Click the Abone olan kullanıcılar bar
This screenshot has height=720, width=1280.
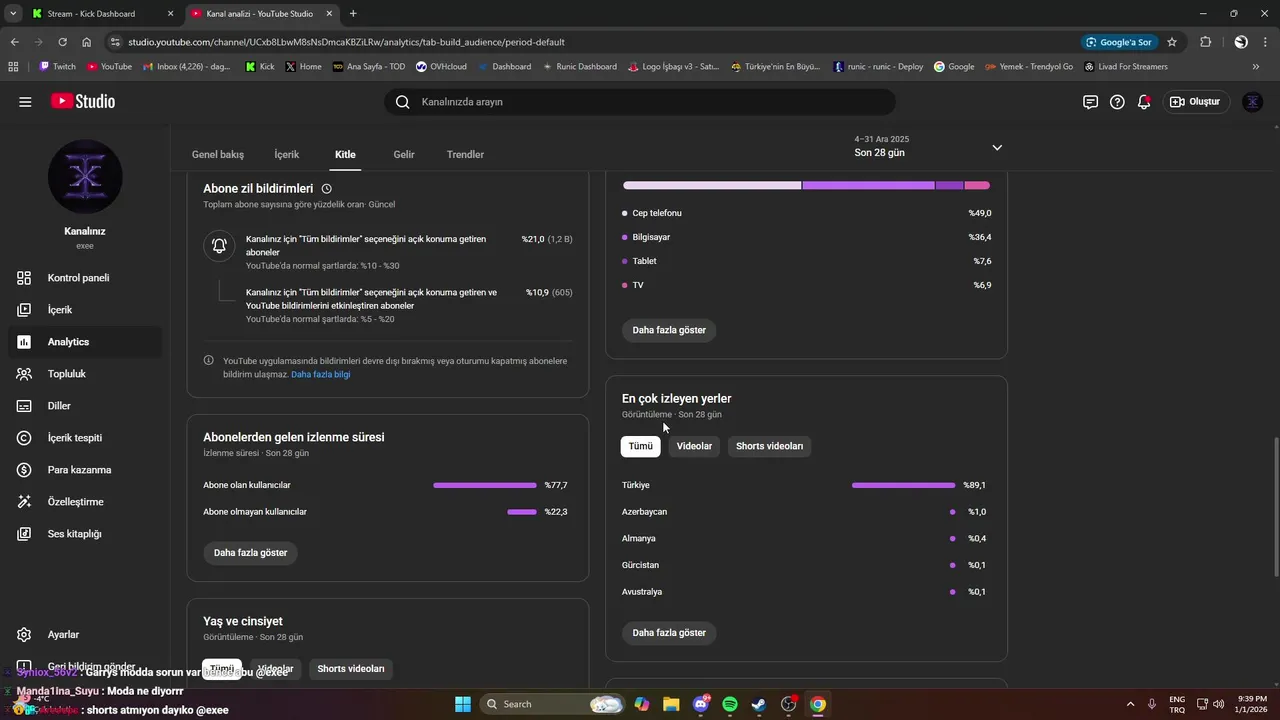click(x=485, y=485)
